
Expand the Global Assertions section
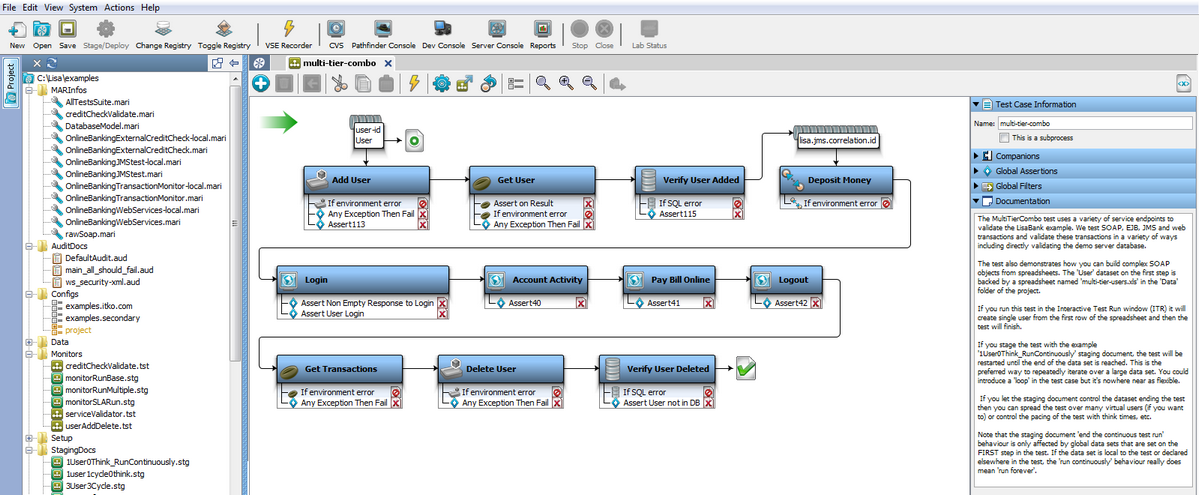point(977,171)
